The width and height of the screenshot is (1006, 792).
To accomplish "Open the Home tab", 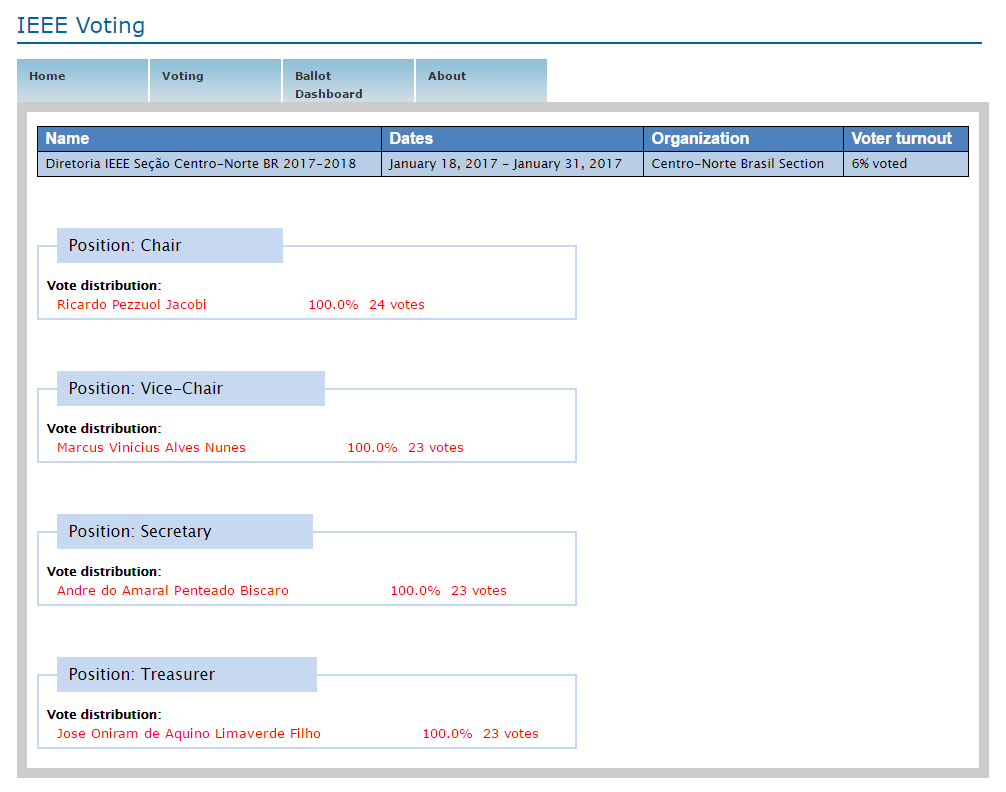I will click(47, 76).
